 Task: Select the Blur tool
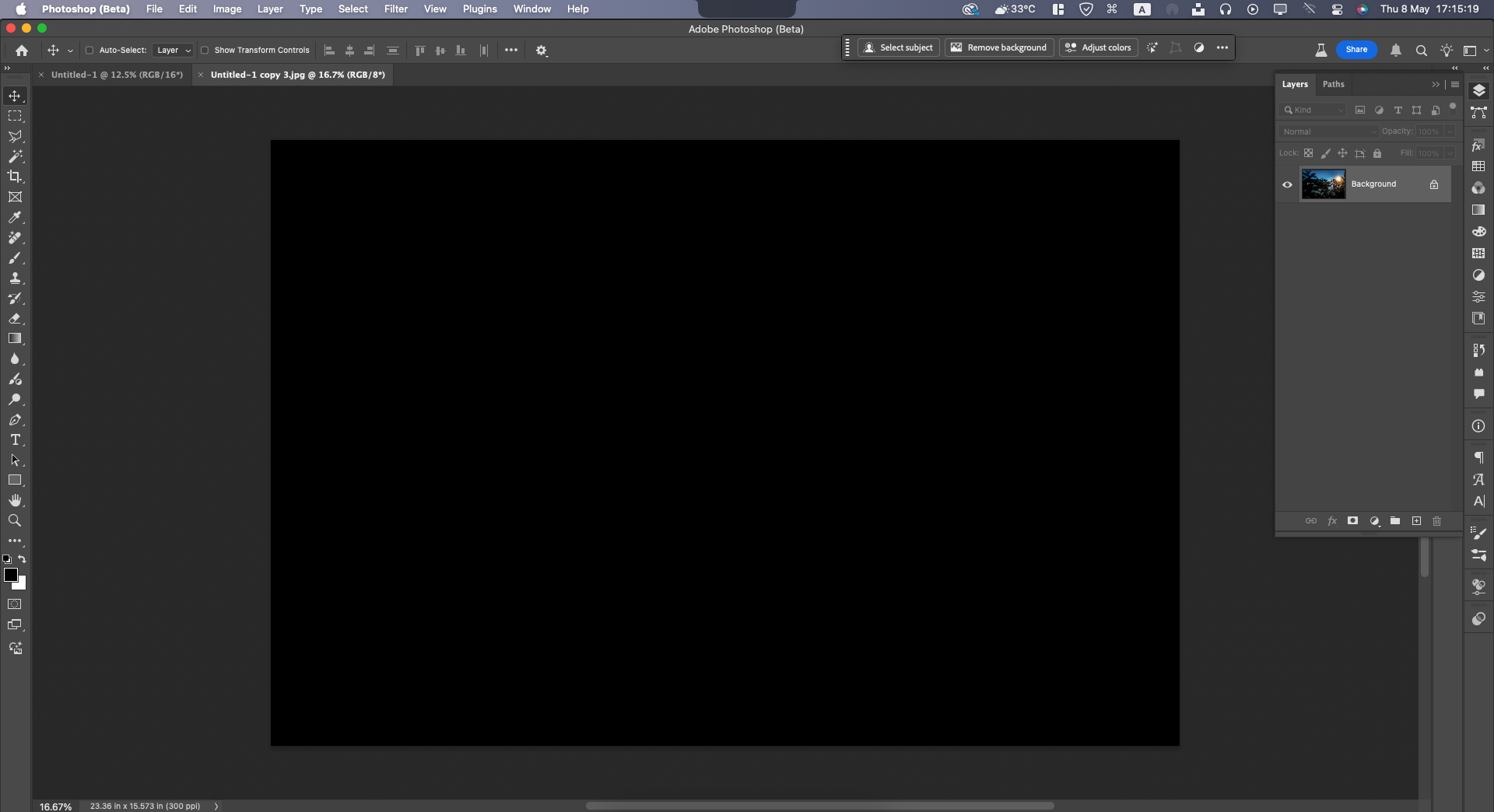point(15,359)
